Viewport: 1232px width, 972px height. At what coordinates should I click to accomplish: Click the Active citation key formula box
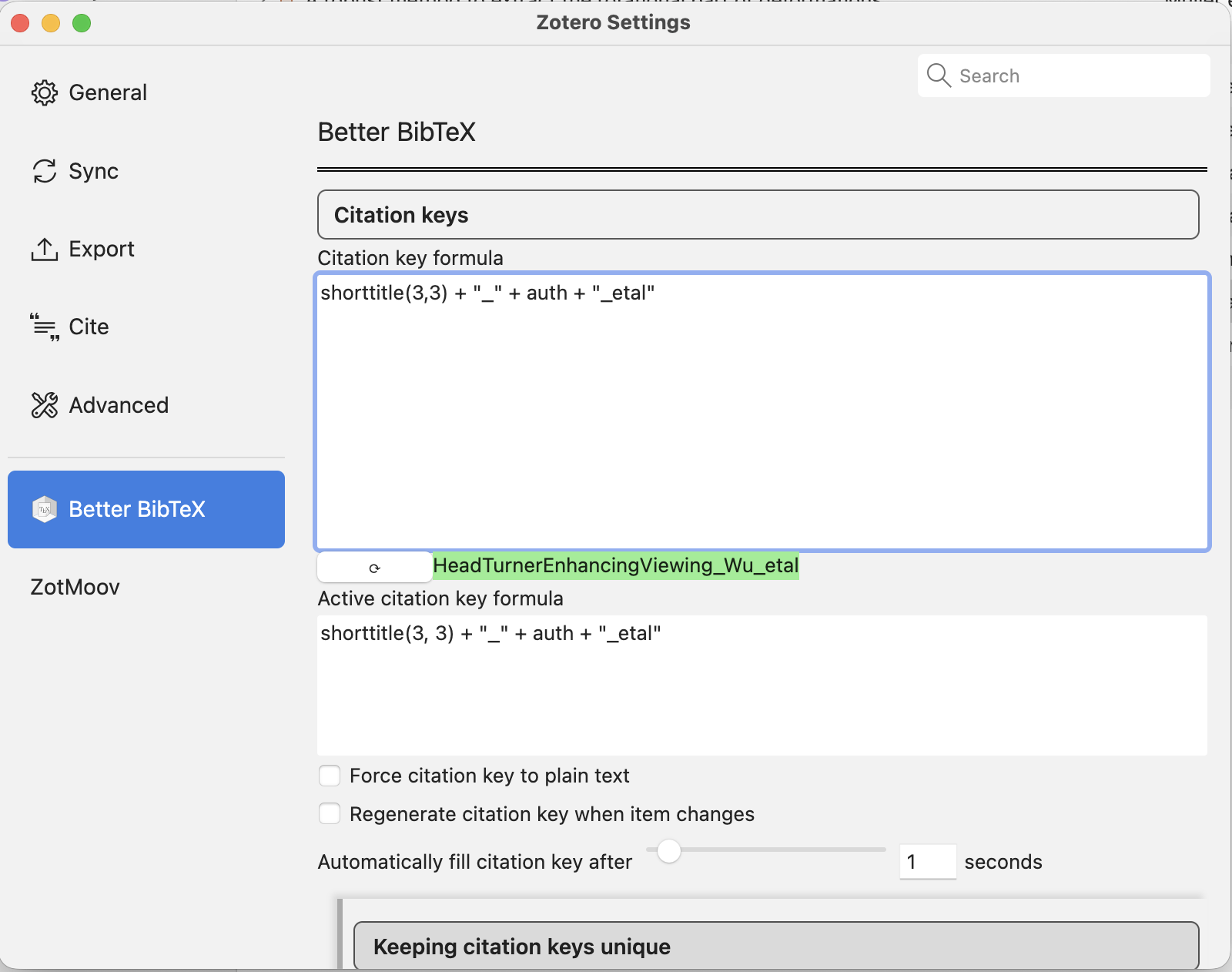point(762,685)
